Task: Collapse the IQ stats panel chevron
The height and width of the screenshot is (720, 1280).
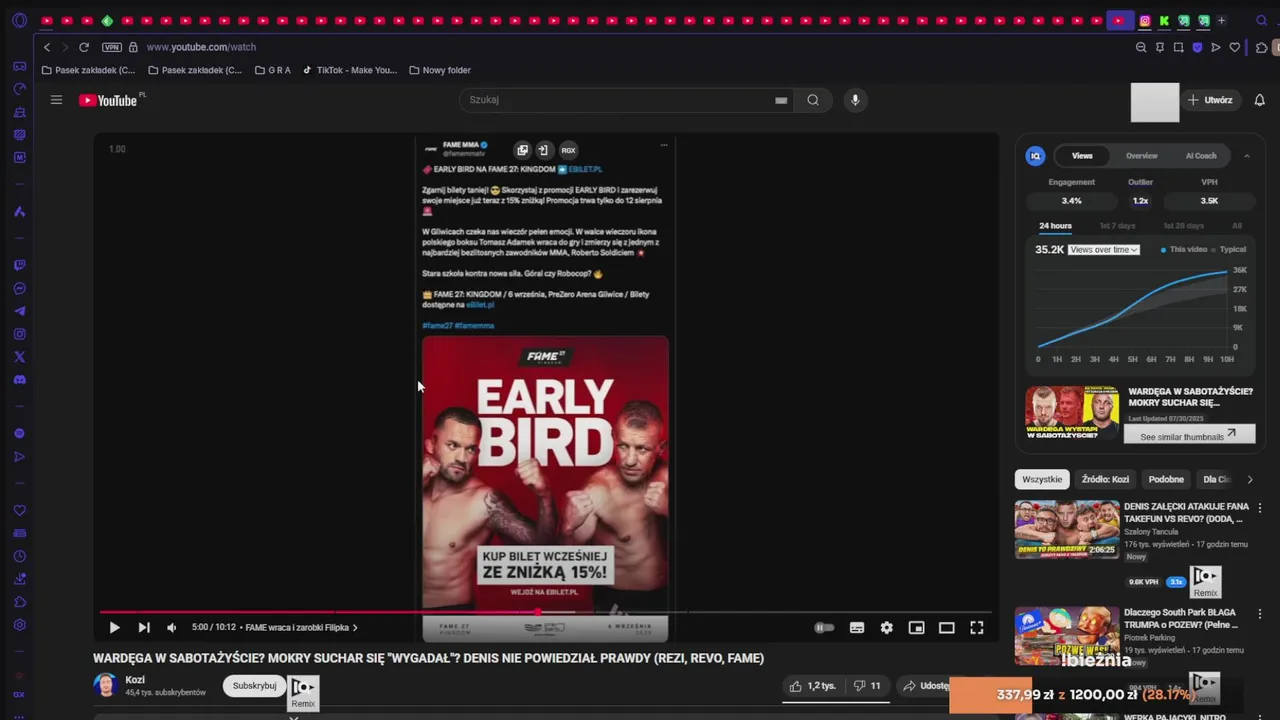Action: pos(1247,156)
